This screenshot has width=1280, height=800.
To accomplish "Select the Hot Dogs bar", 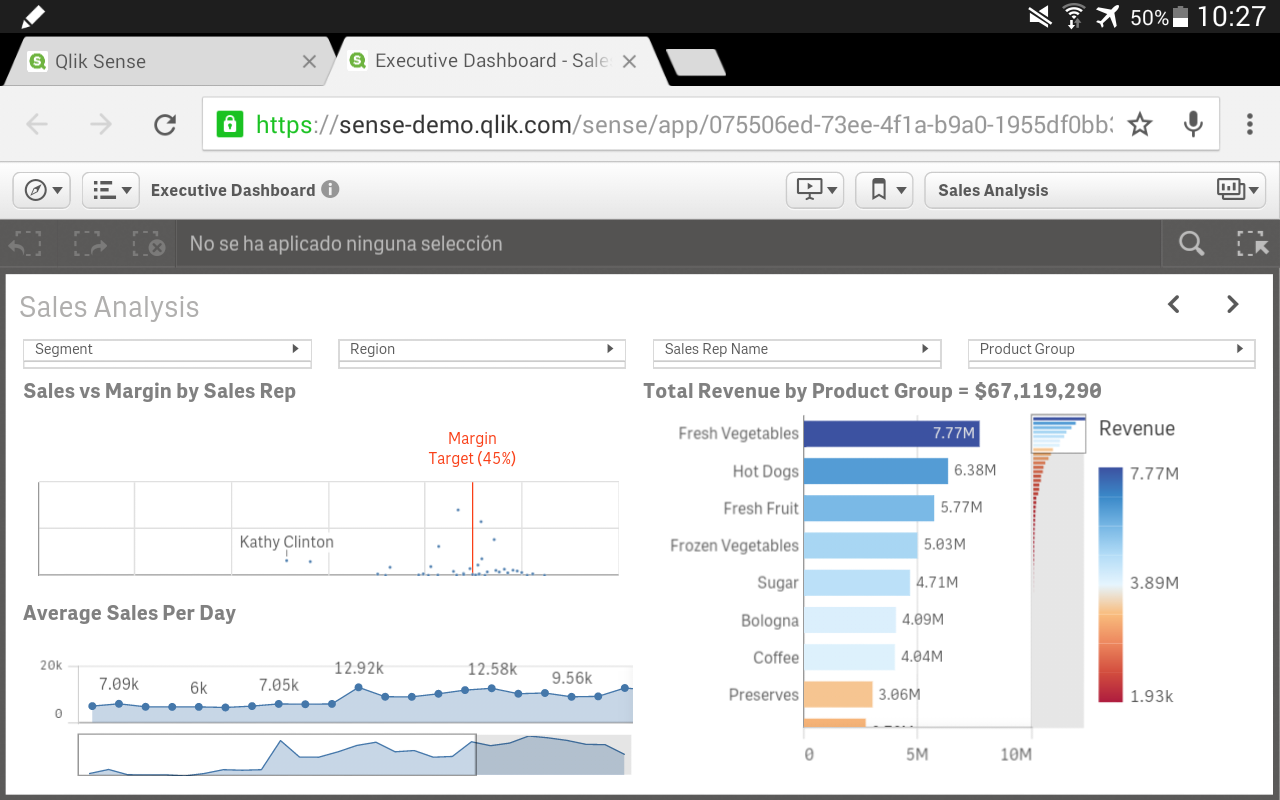I will 876,471.
